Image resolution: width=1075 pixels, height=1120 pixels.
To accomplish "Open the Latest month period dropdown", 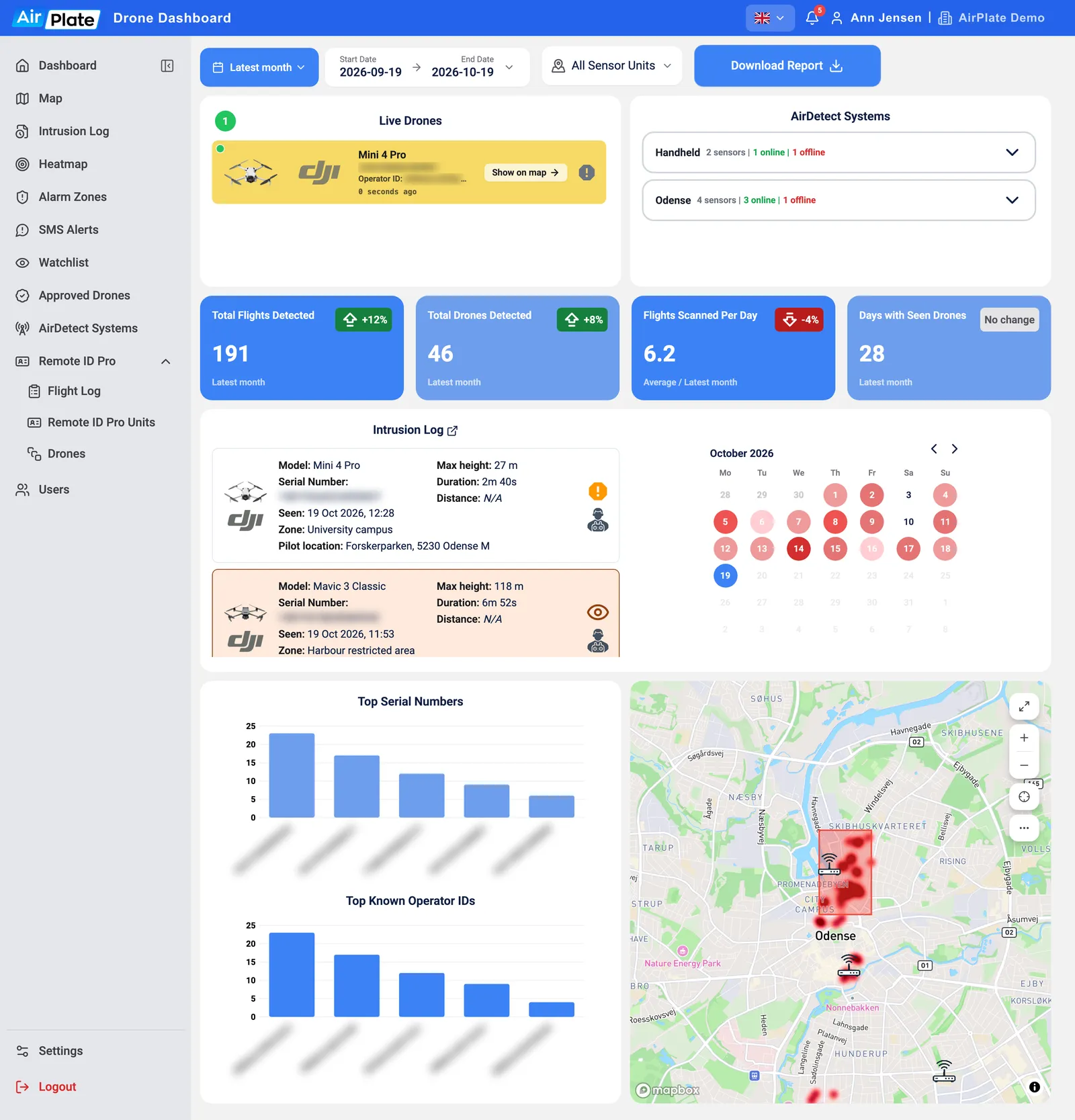I will pyautogui.click(x=259, y=67).
